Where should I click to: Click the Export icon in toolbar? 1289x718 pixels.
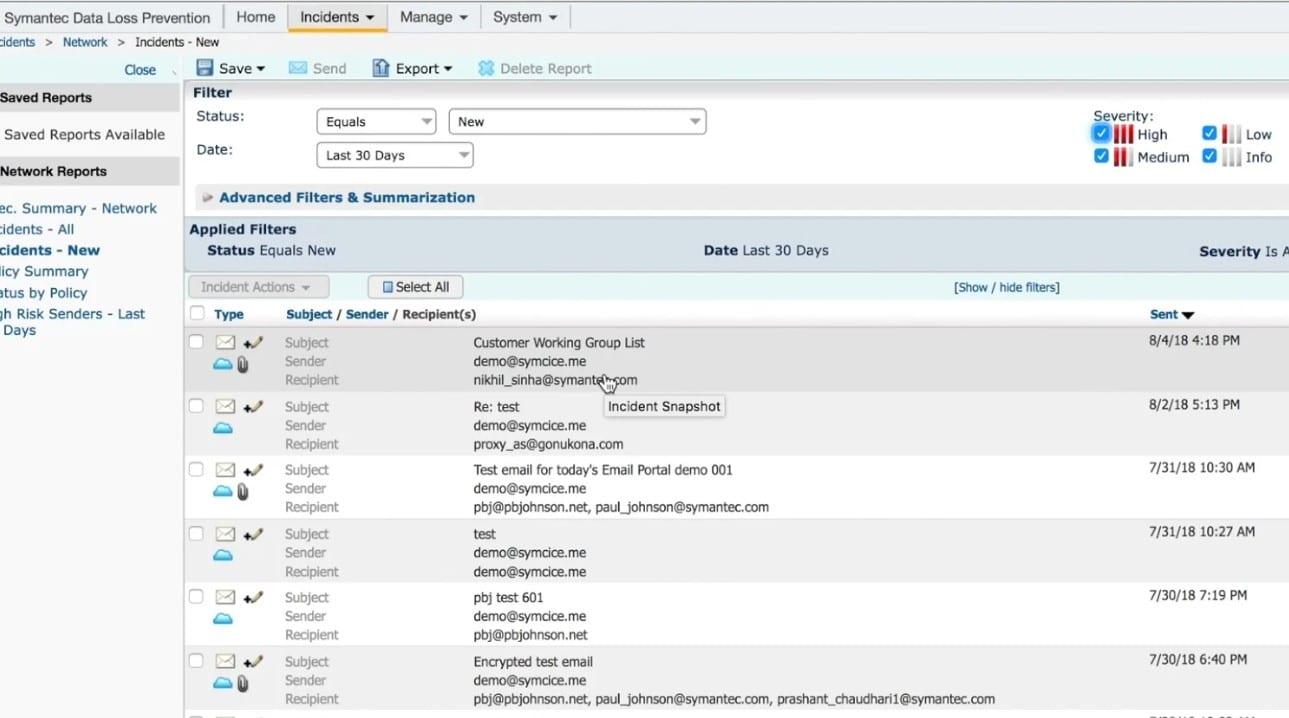pos(381,68)
